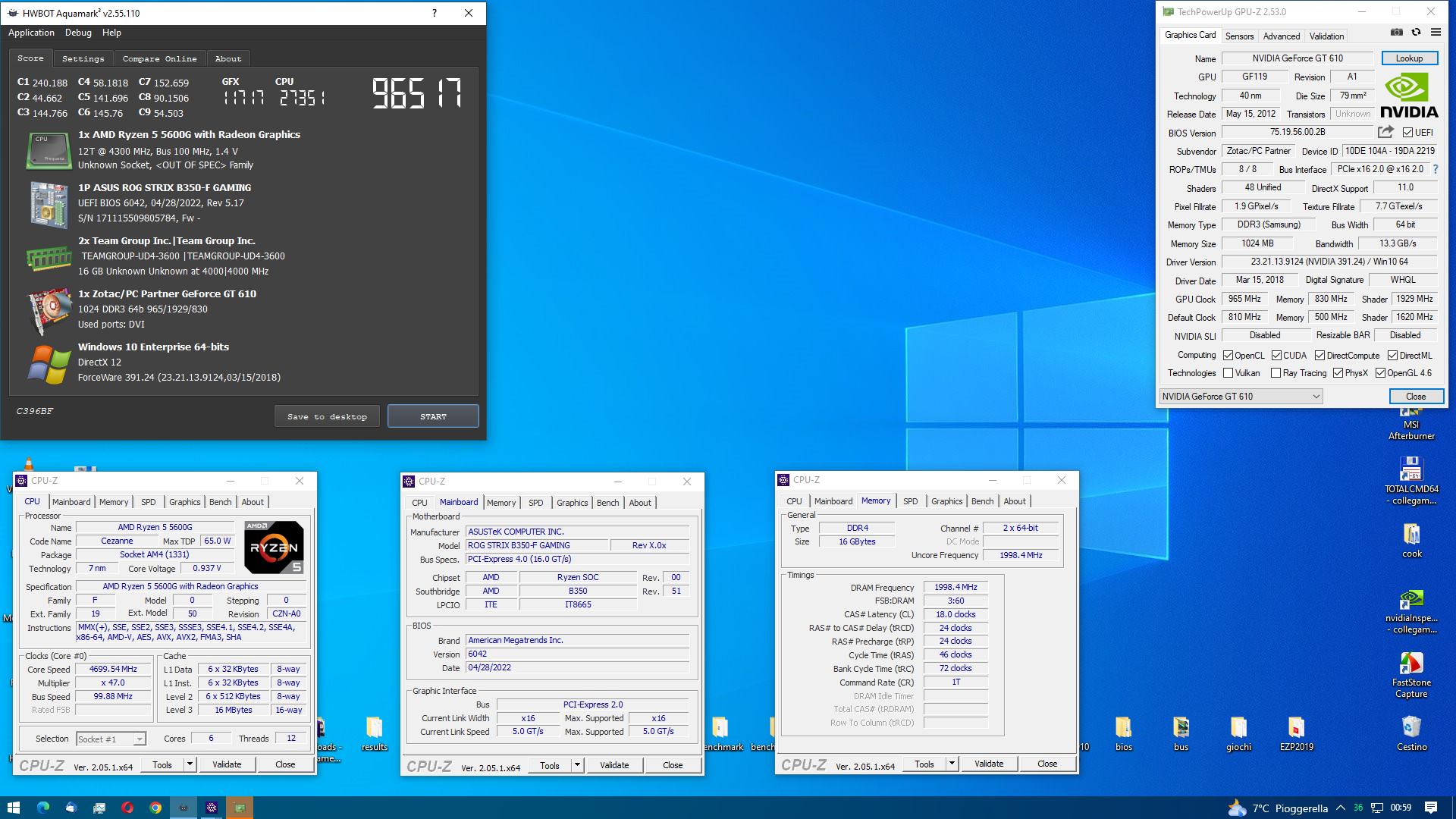Image resolution: width=1456 pixels, height=819 pixels.
Task: Launch Google Chrome from taskbar
Action: point(155,808)
